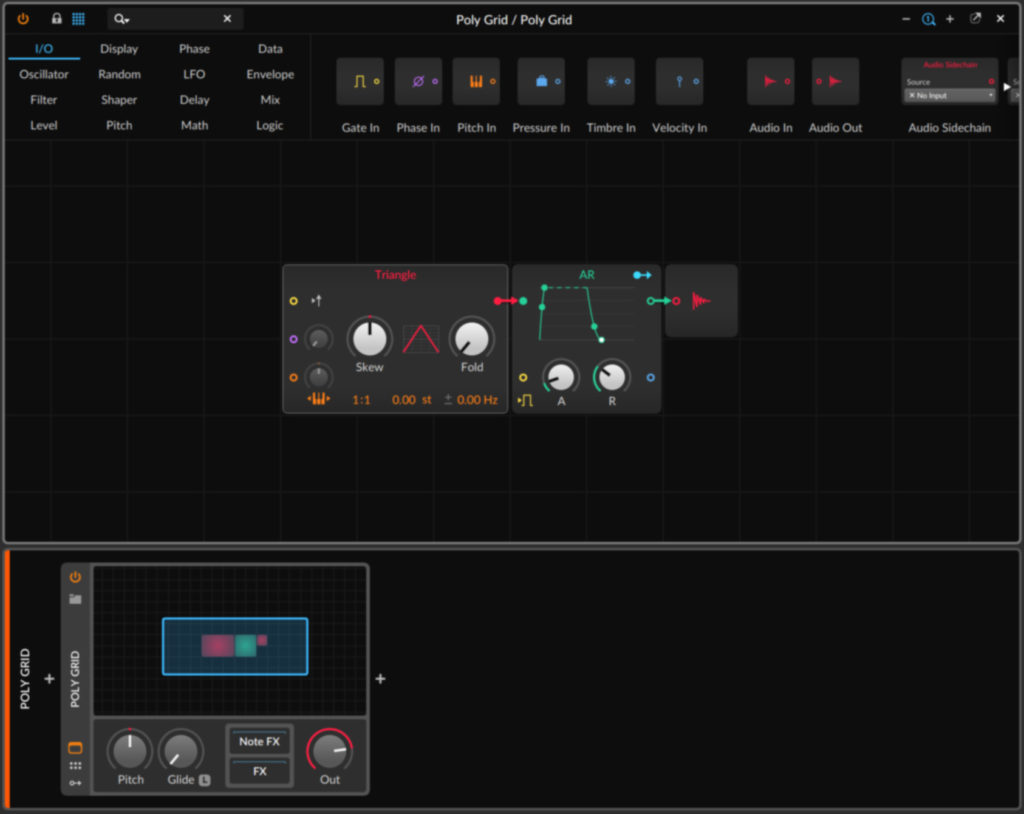
Task: Select the Audio Out module icon
Action: 834,81
